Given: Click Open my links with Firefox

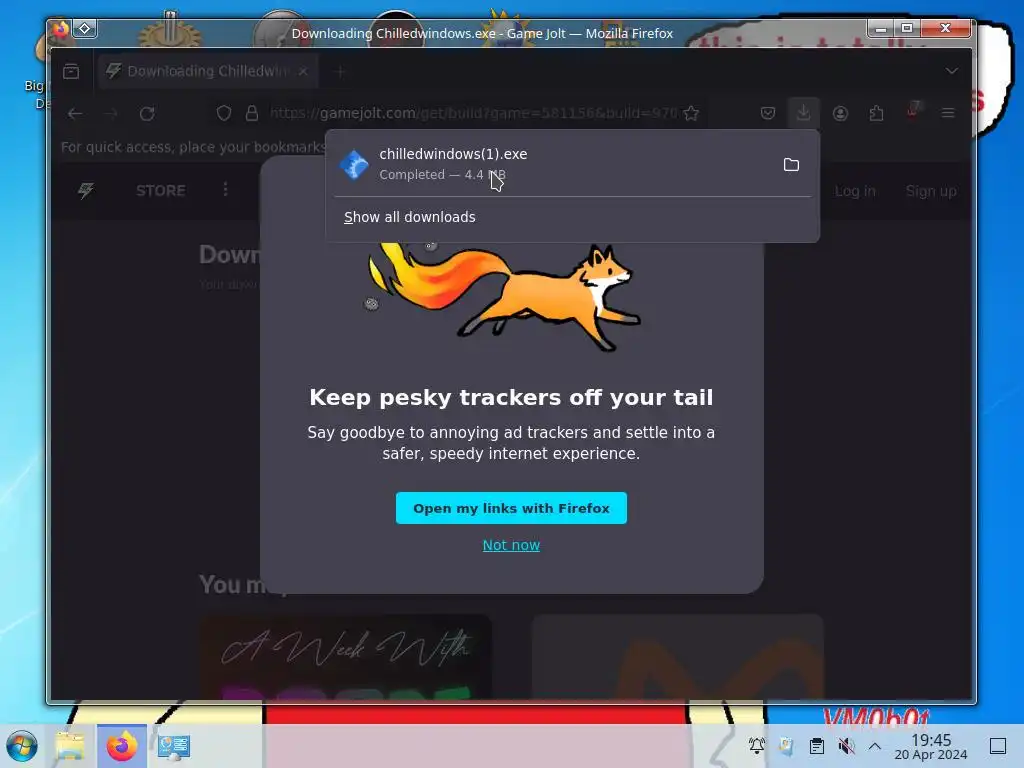Looking at the screenshot, I should (x=511, y=508).
